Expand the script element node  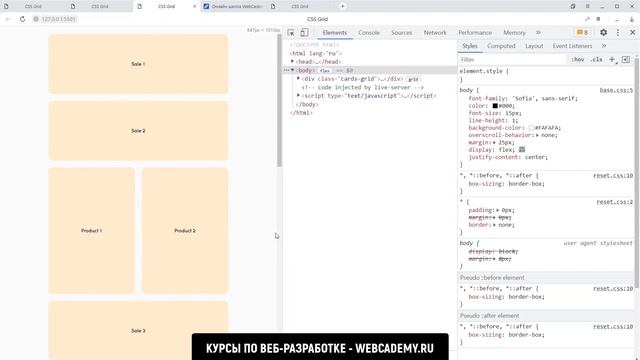click(298, 96)
